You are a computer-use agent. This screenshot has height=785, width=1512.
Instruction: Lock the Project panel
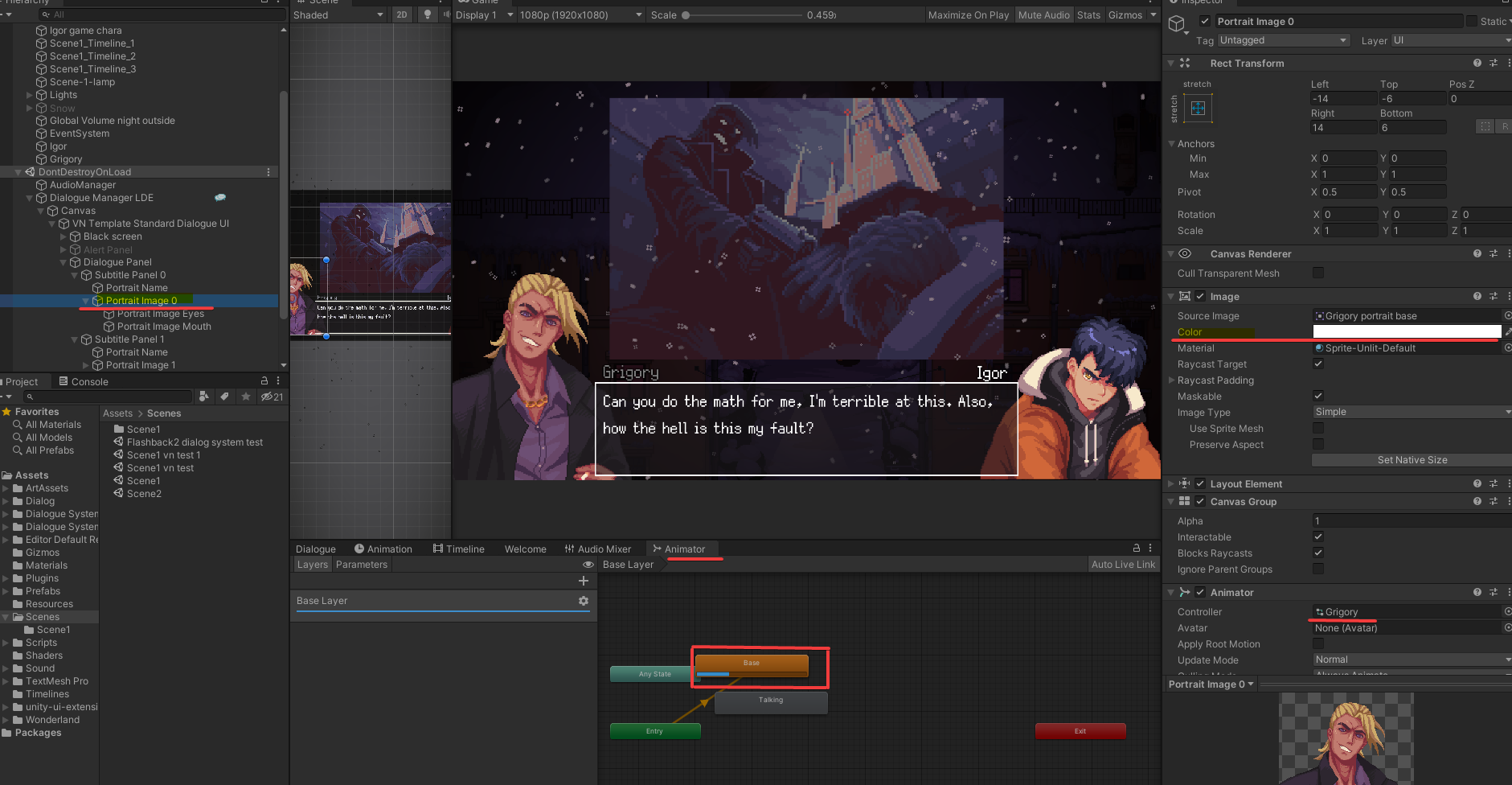(x=264, y=380)
